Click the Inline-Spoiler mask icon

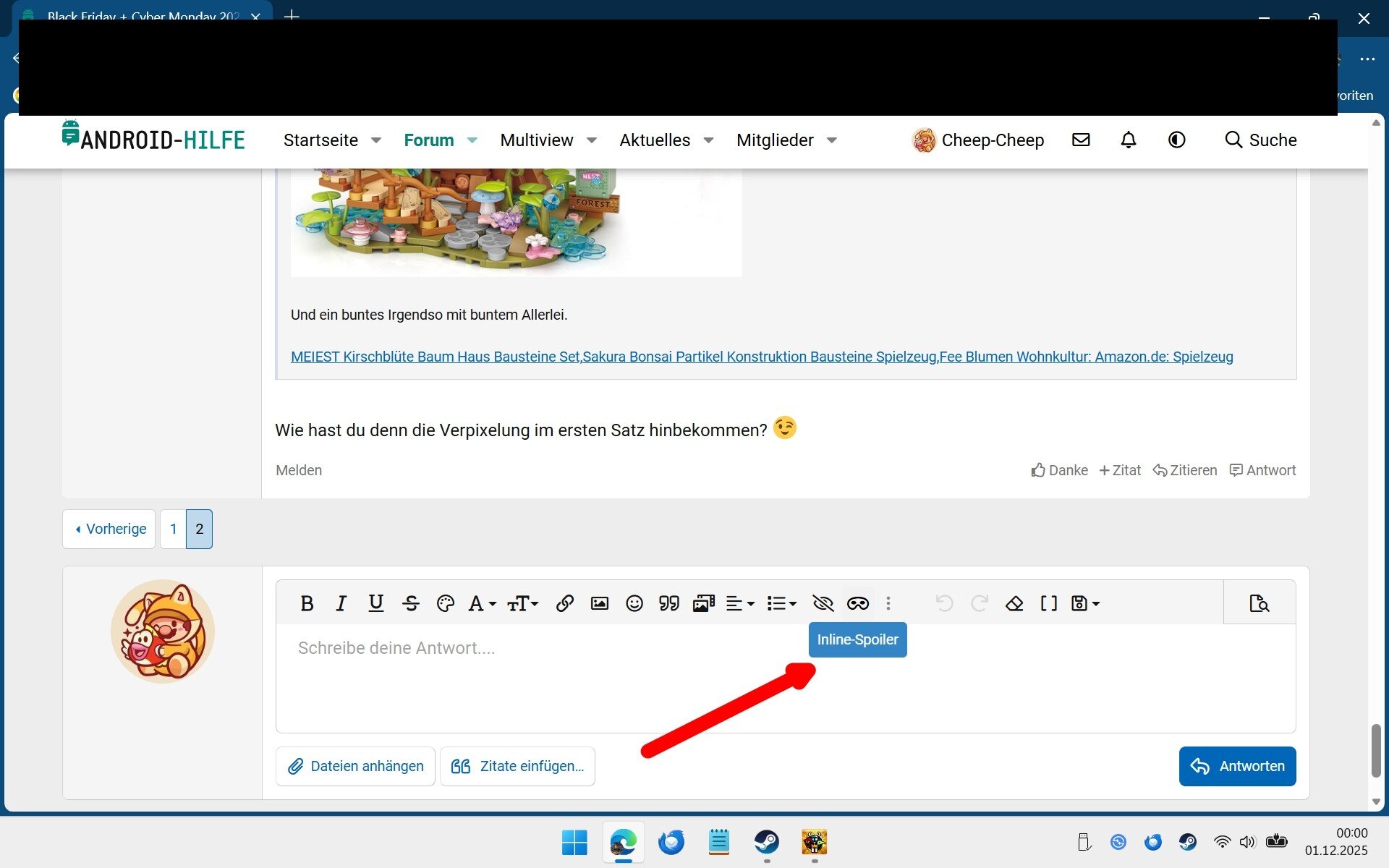[x=858, y=603]
